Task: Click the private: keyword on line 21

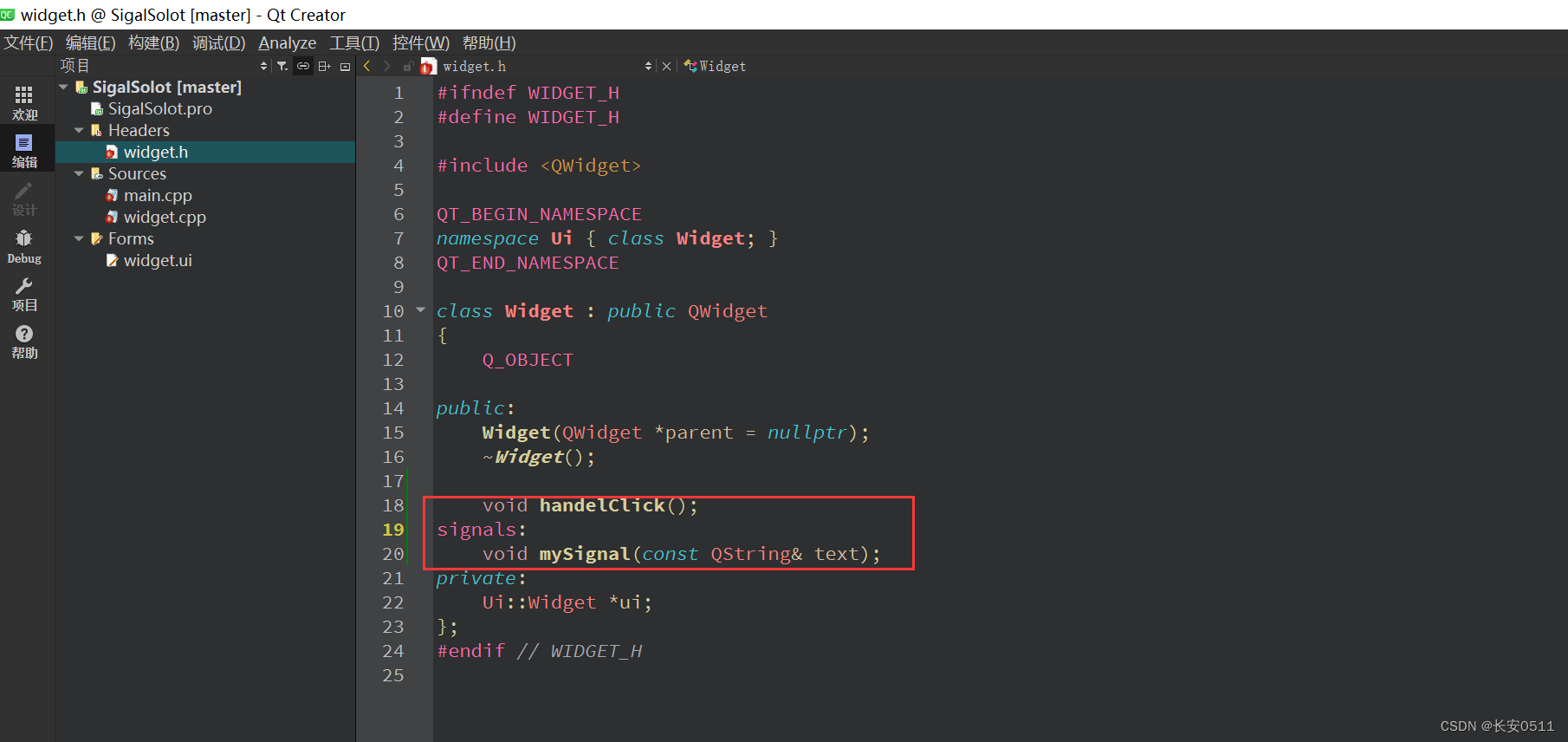Action: pyautogui.click(x=482, y=578)
